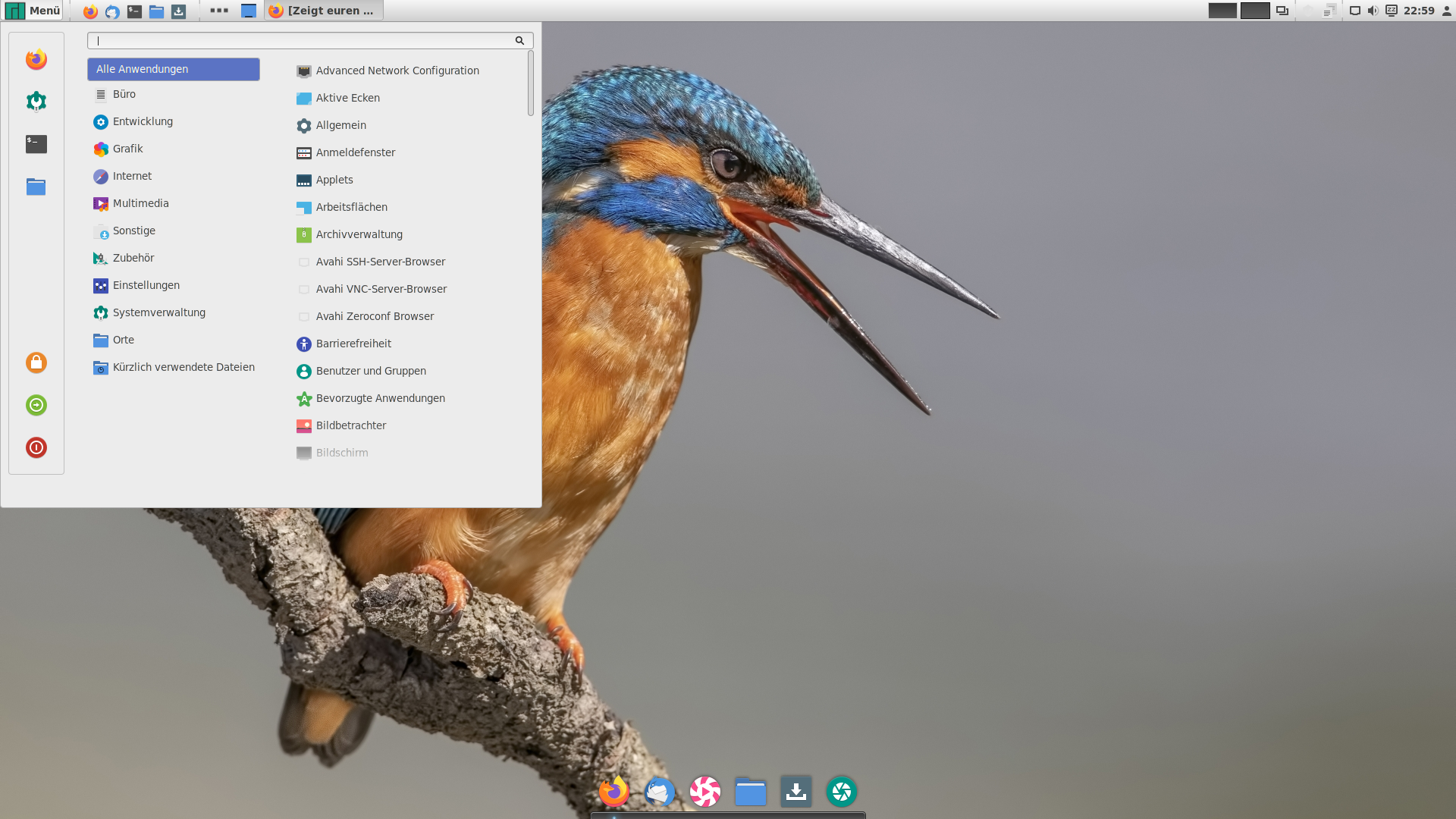Viewport: 1456px width, 819px height.
Task: Click the volume speaker tray icon
Action: [1373, 11]
